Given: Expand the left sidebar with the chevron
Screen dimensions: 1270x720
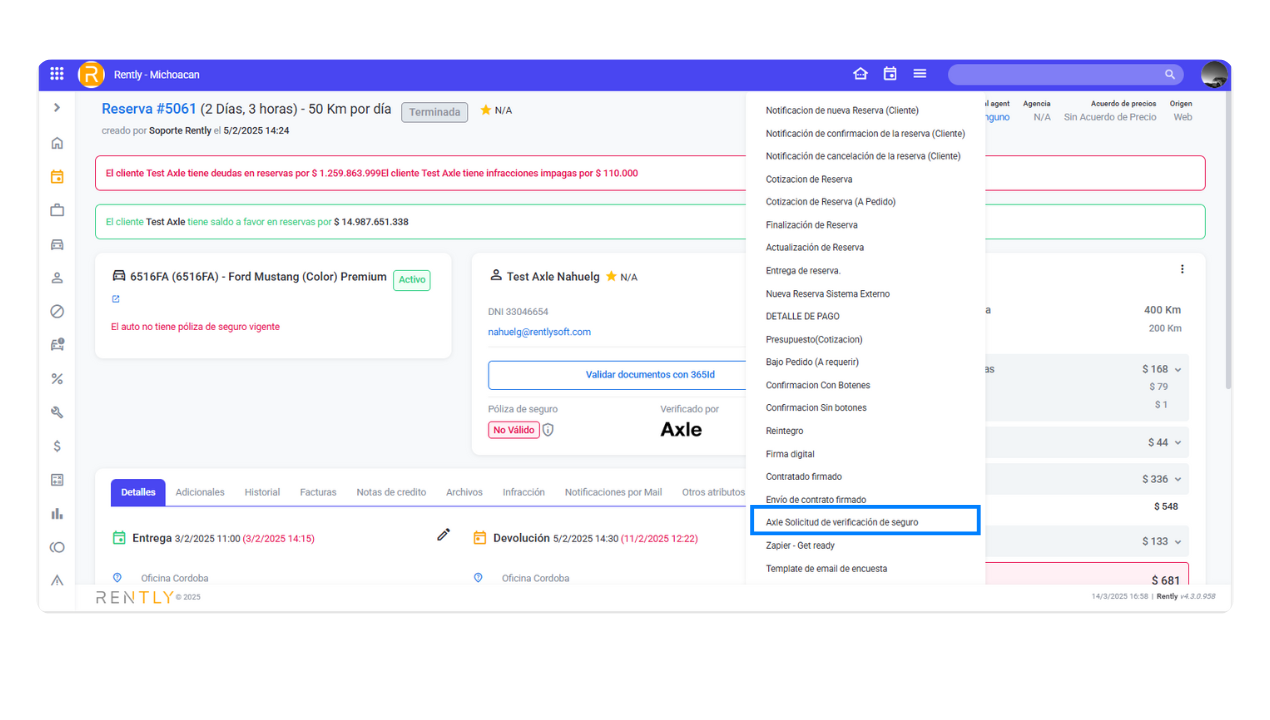Looking at the screenshot, I should click(x=57, y=107).
